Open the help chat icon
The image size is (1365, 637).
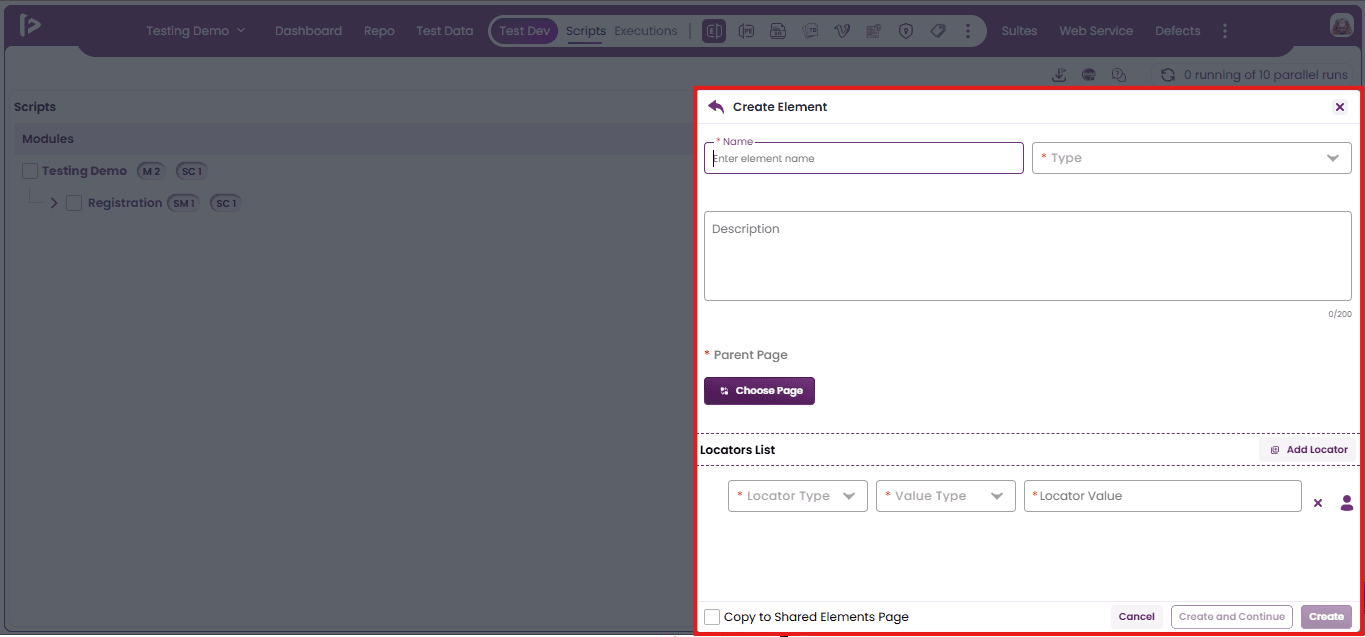tap(1119, 75)
